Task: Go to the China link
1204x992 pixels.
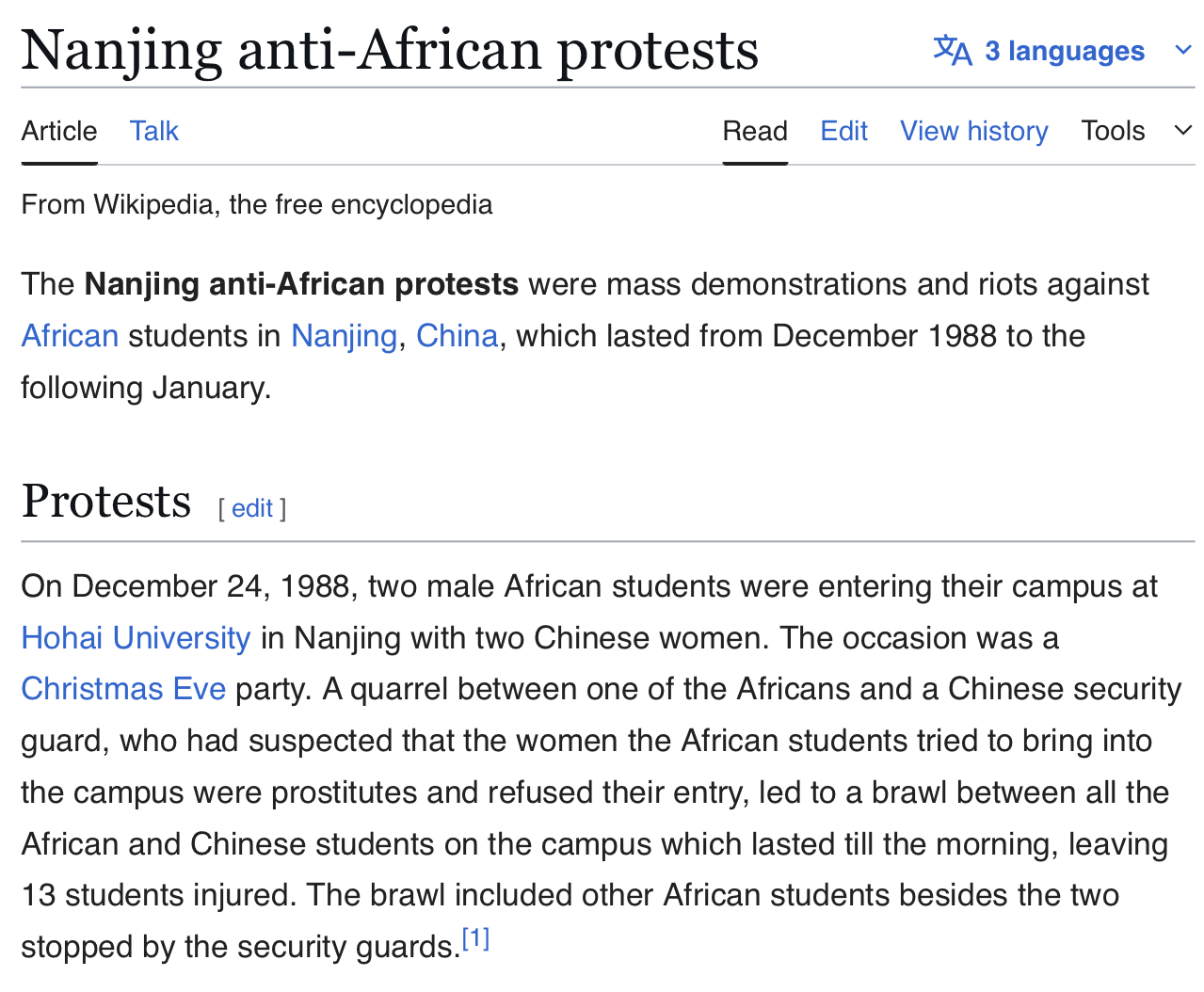Action: [457, 336]
